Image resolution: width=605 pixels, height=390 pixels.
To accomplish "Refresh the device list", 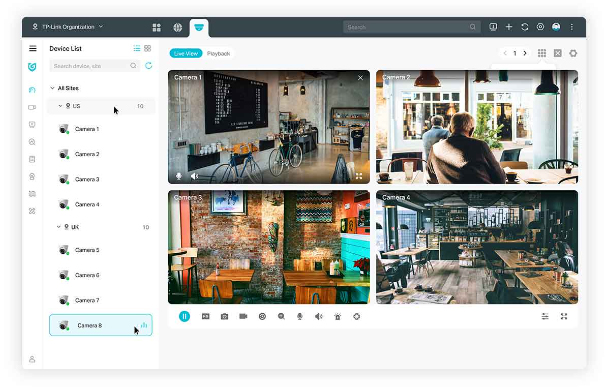I will [x=149, y=66].
